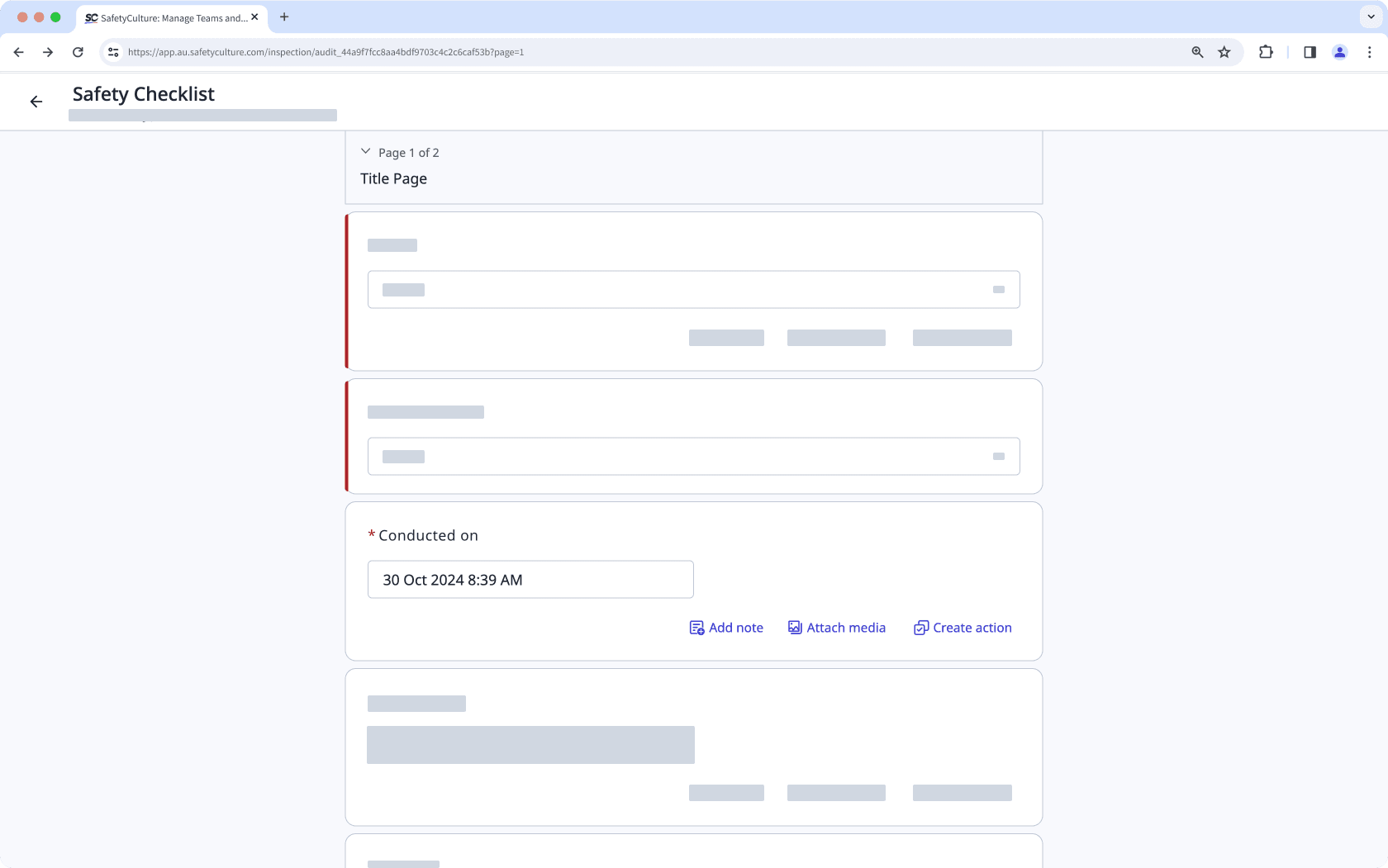Click the Create action link
1388x868 pixels.
[x=972, y=628]
